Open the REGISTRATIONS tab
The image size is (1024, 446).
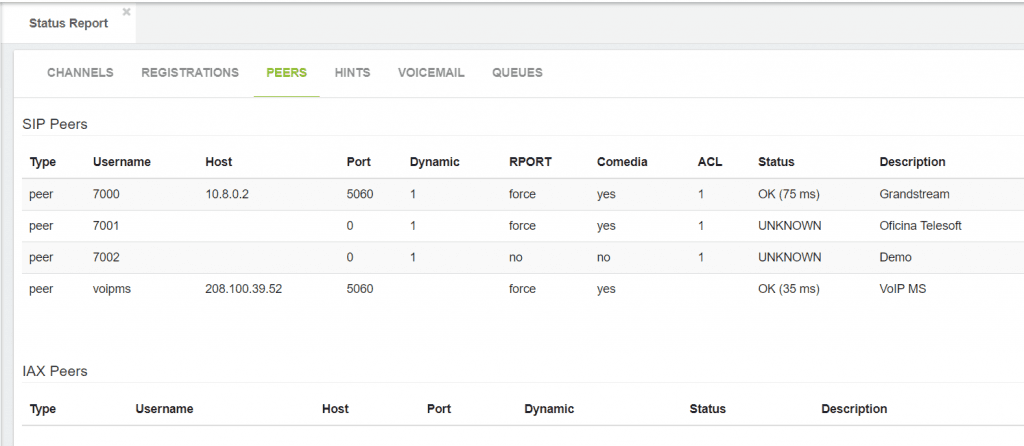pos(190,72)
